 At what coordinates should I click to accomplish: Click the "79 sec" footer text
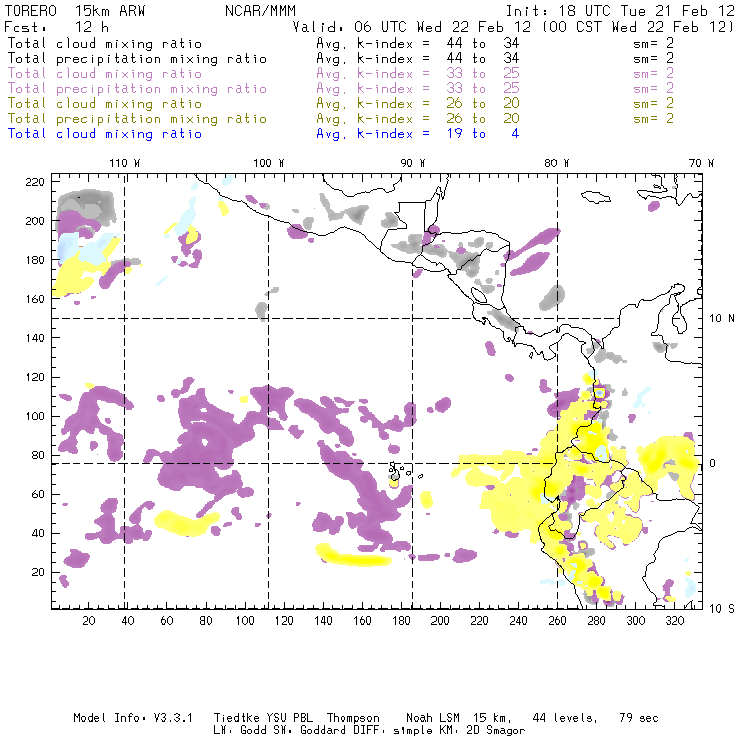(x=639, y=718)
